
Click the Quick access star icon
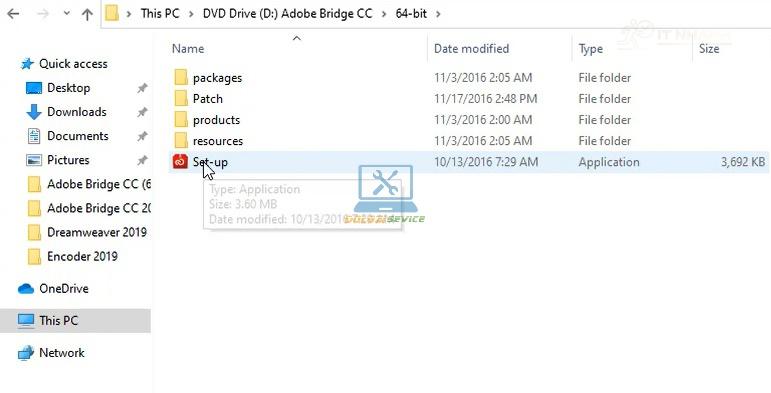[x=27, y=64]
